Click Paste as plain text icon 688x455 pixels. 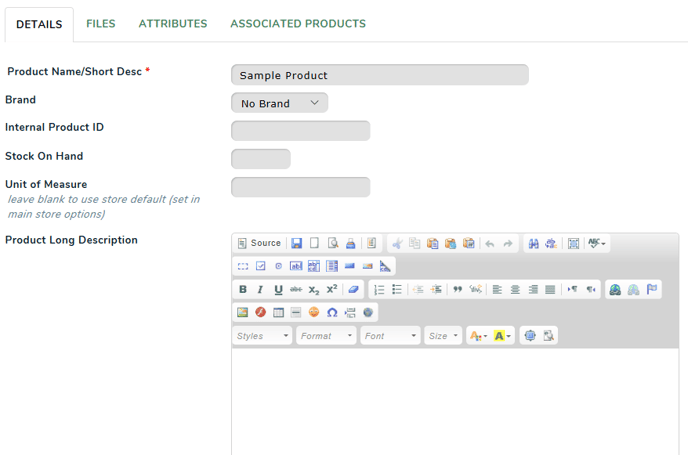(451, 243)
